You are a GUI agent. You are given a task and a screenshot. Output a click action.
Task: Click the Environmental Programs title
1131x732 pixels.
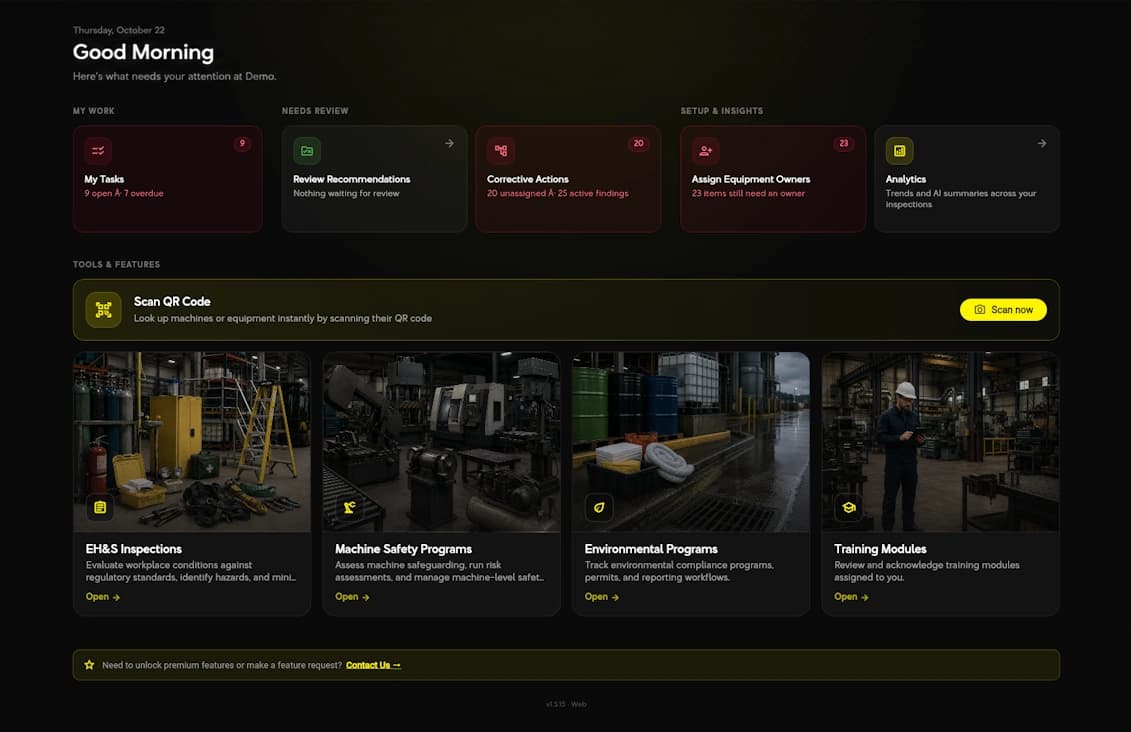651,549
